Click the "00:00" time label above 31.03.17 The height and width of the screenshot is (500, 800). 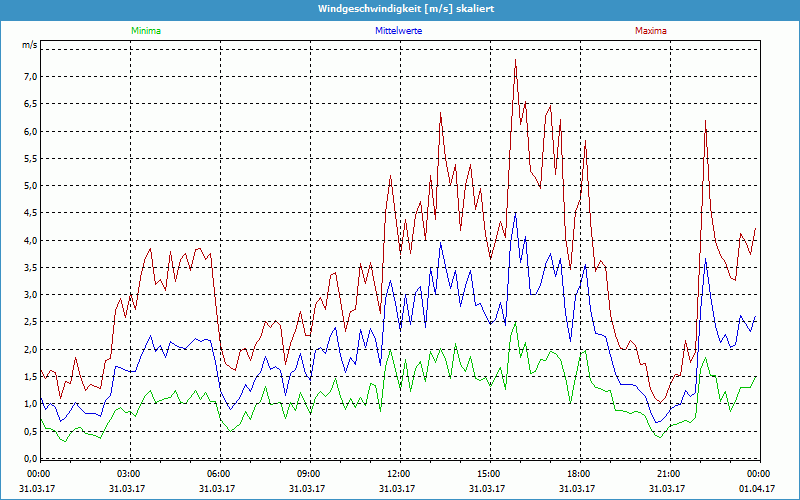coord(37,474)
